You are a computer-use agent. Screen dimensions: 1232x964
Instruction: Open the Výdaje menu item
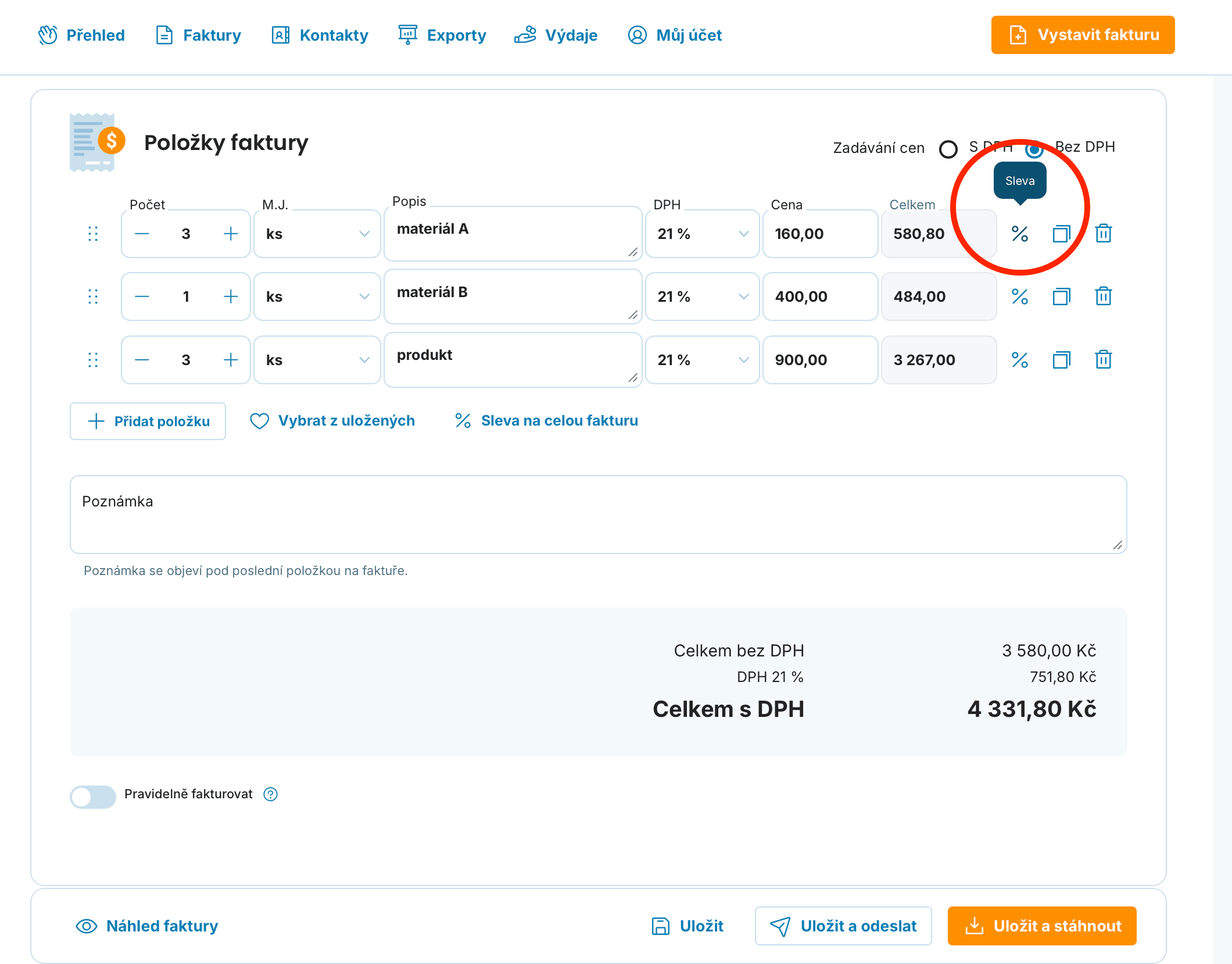point(556,35)
